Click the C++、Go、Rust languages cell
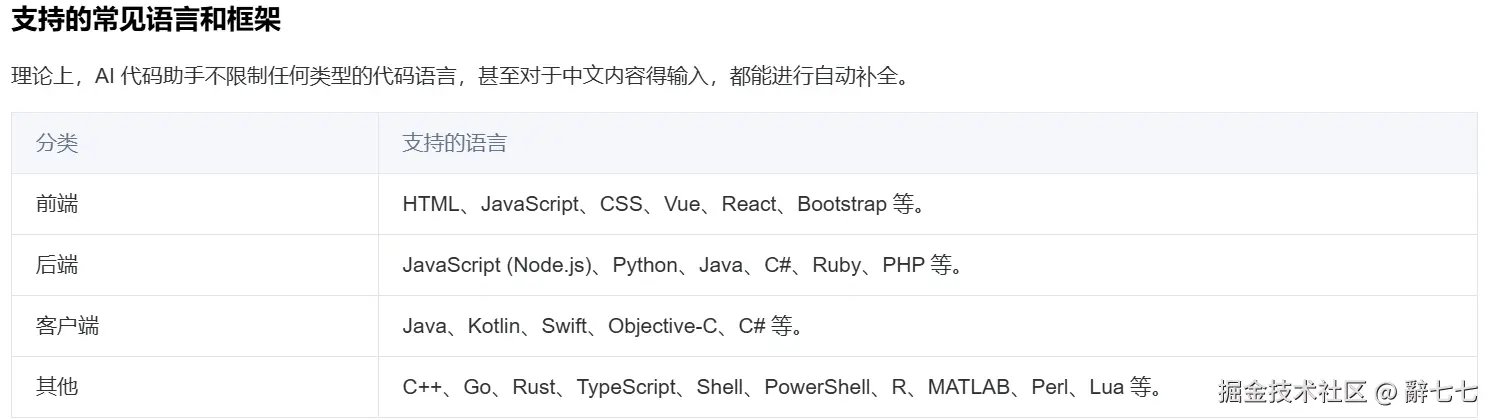 [782, 387]
